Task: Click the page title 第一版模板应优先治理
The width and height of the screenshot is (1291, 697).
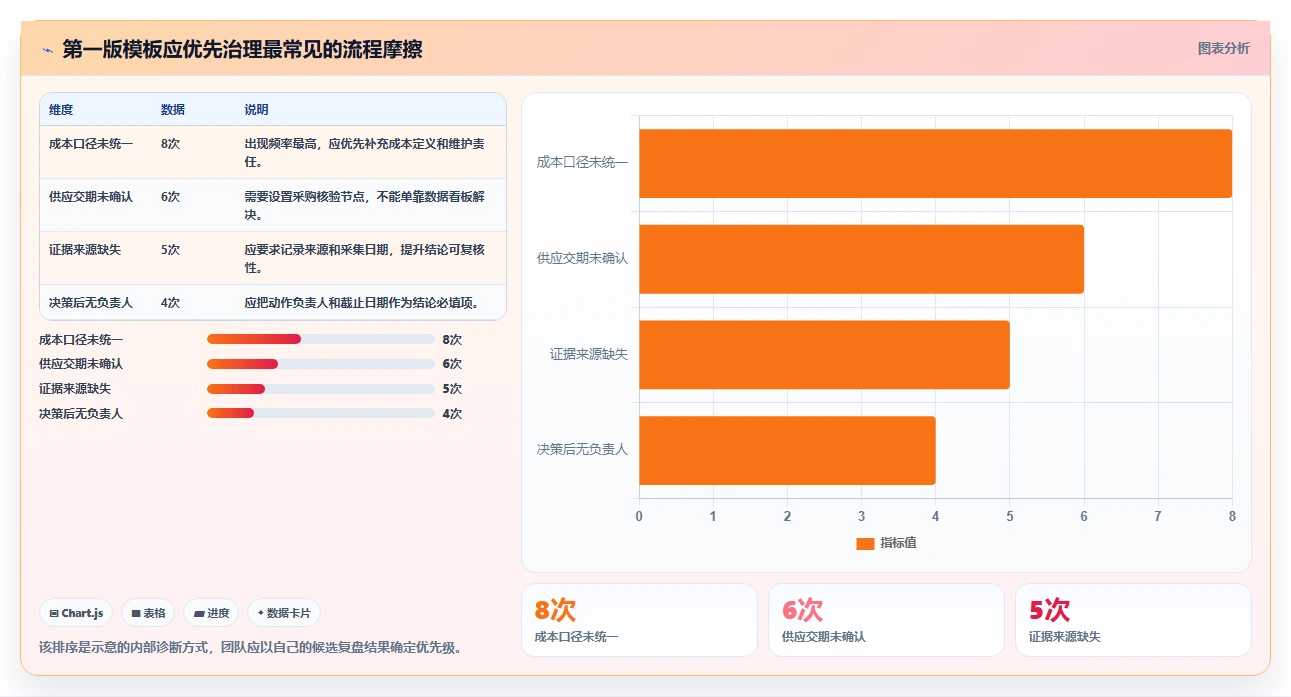Action: tap(242, 50)
